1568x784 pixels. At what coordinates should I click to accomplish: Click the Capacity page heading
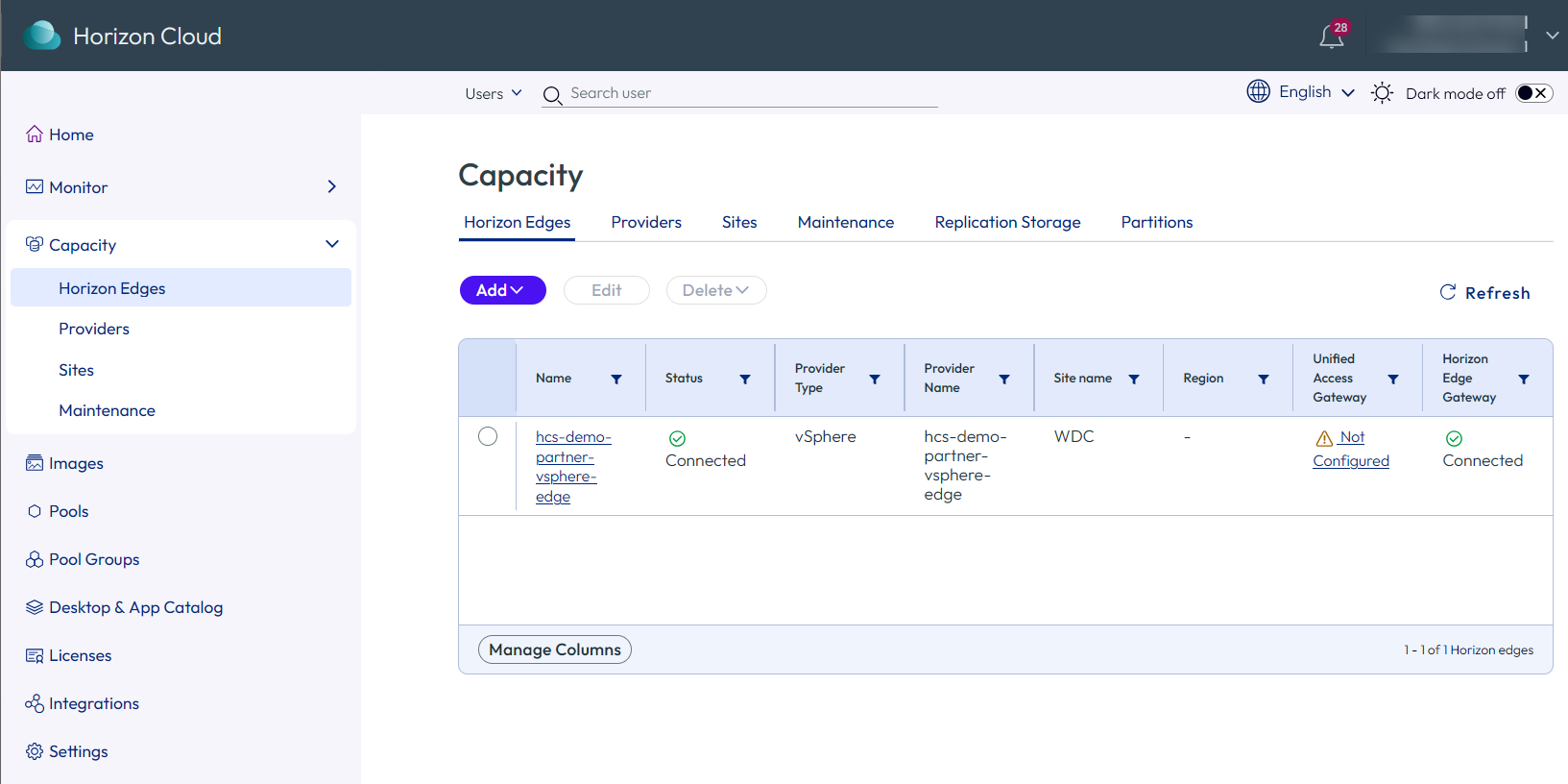[x=520, y=175]
